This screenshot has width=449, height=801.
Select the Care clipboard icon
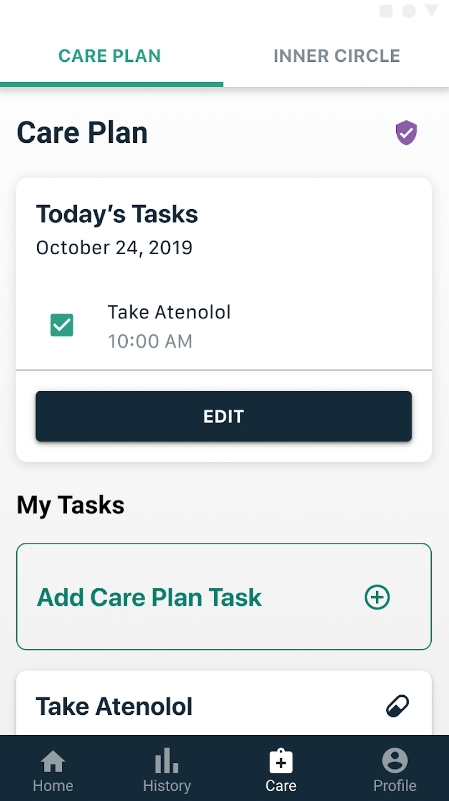[280, 761]
